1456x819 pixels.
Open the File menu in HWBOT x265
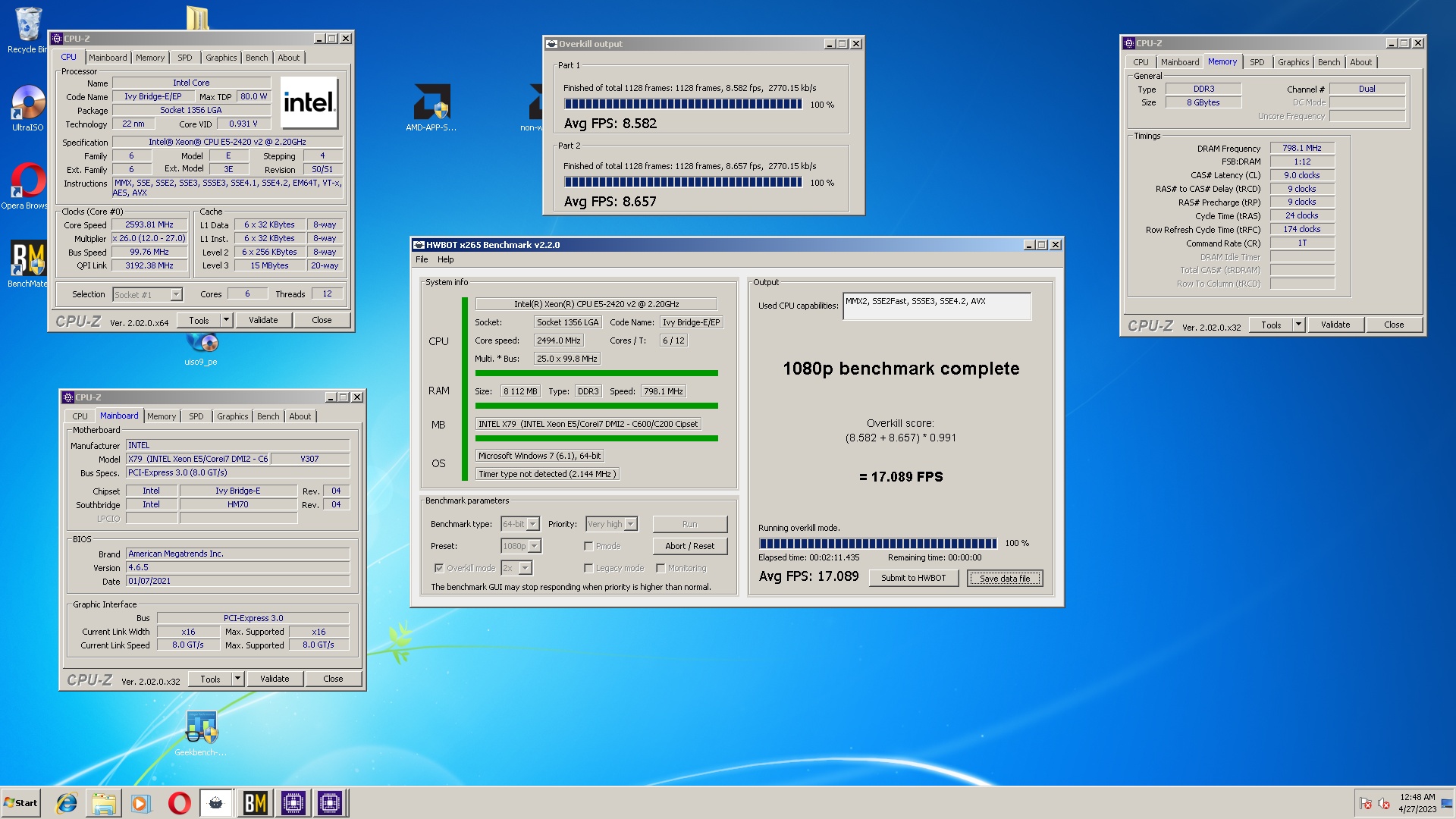pos(422,259)
